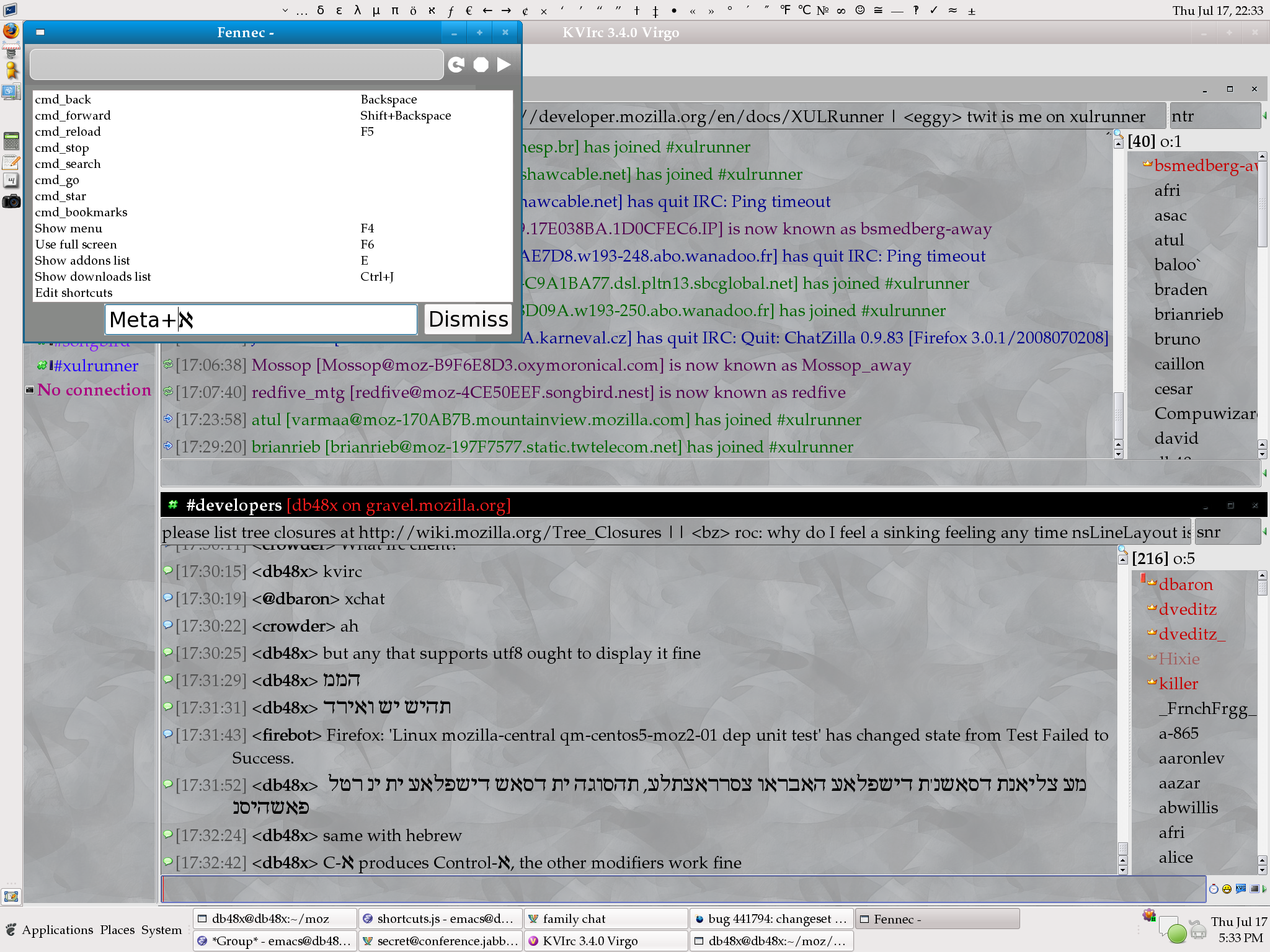This screenshot has height=952, width=1270.
Task: Open the text editor notepad launcher
Action: point(11,162)
